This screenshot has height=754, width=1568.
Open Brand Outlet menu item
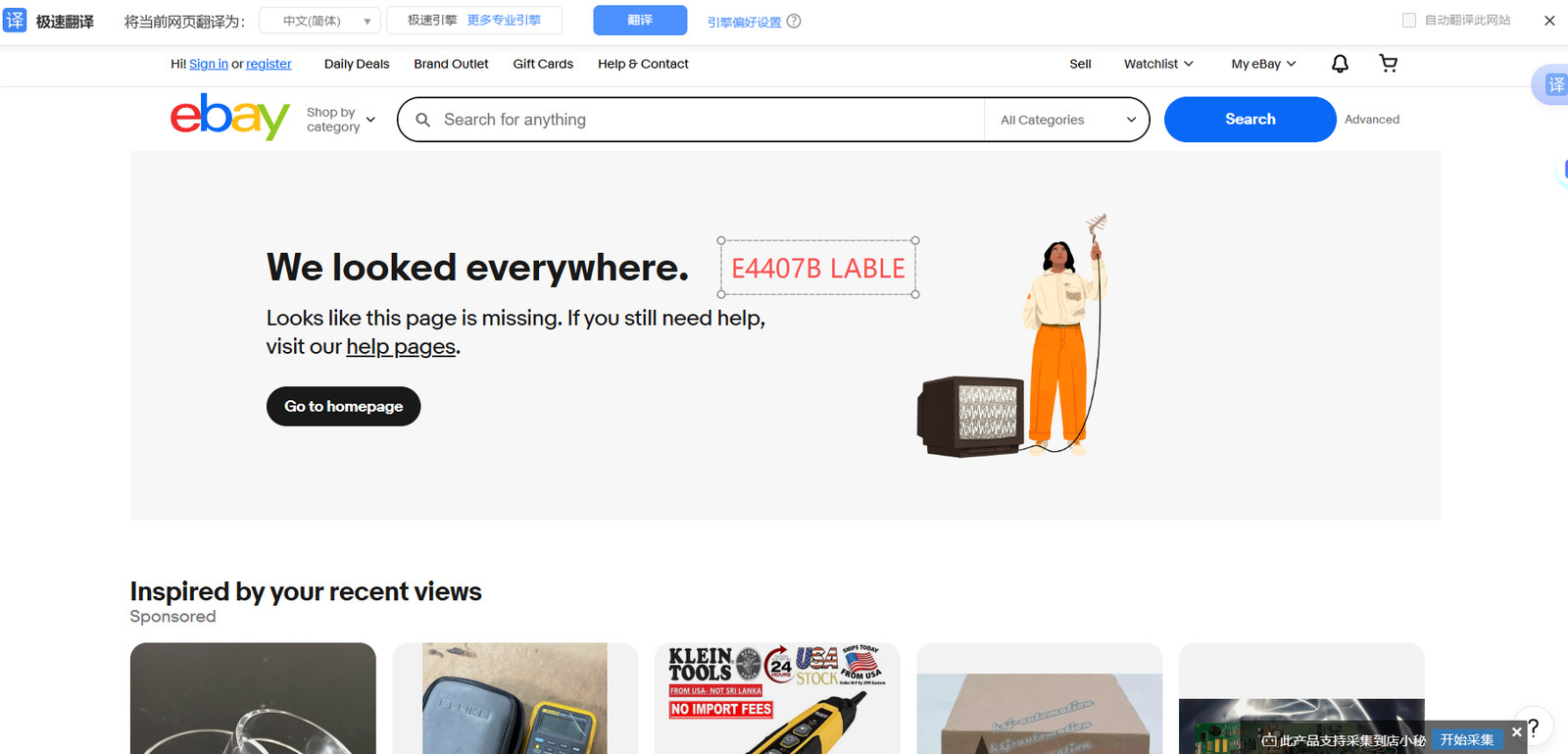pos(451,64)
